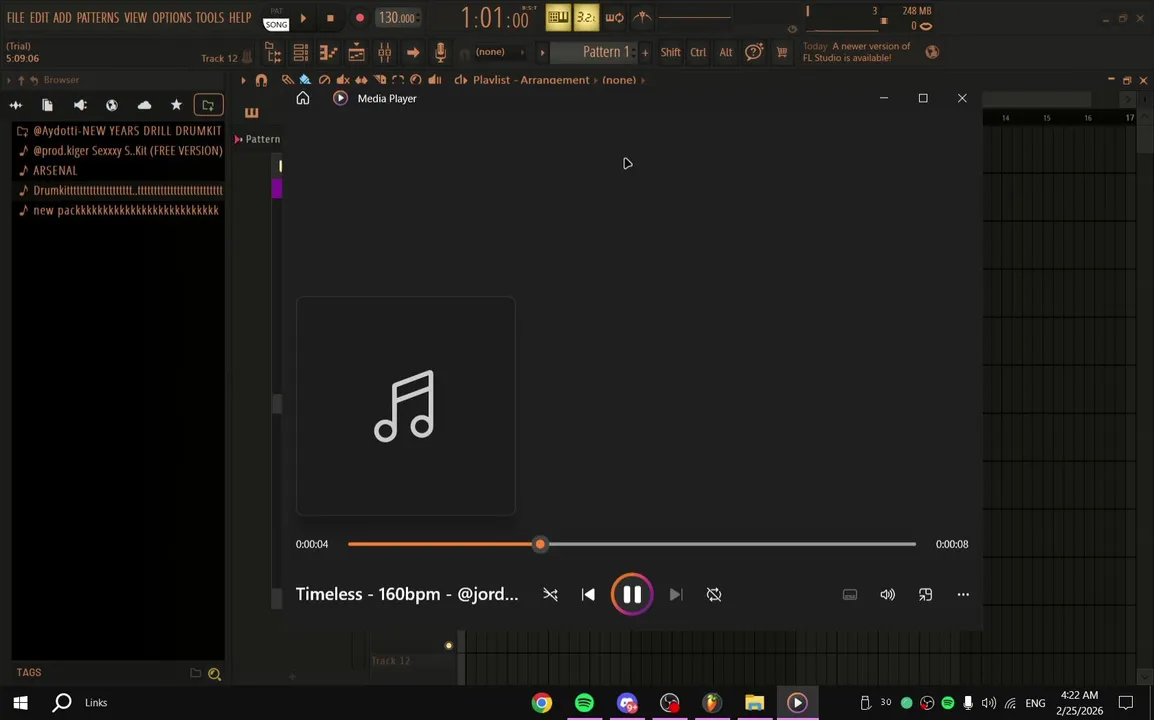Open the FL Studio Piano Roll
The width and height of the screenshot is (1154, 720).
[328, 52]
